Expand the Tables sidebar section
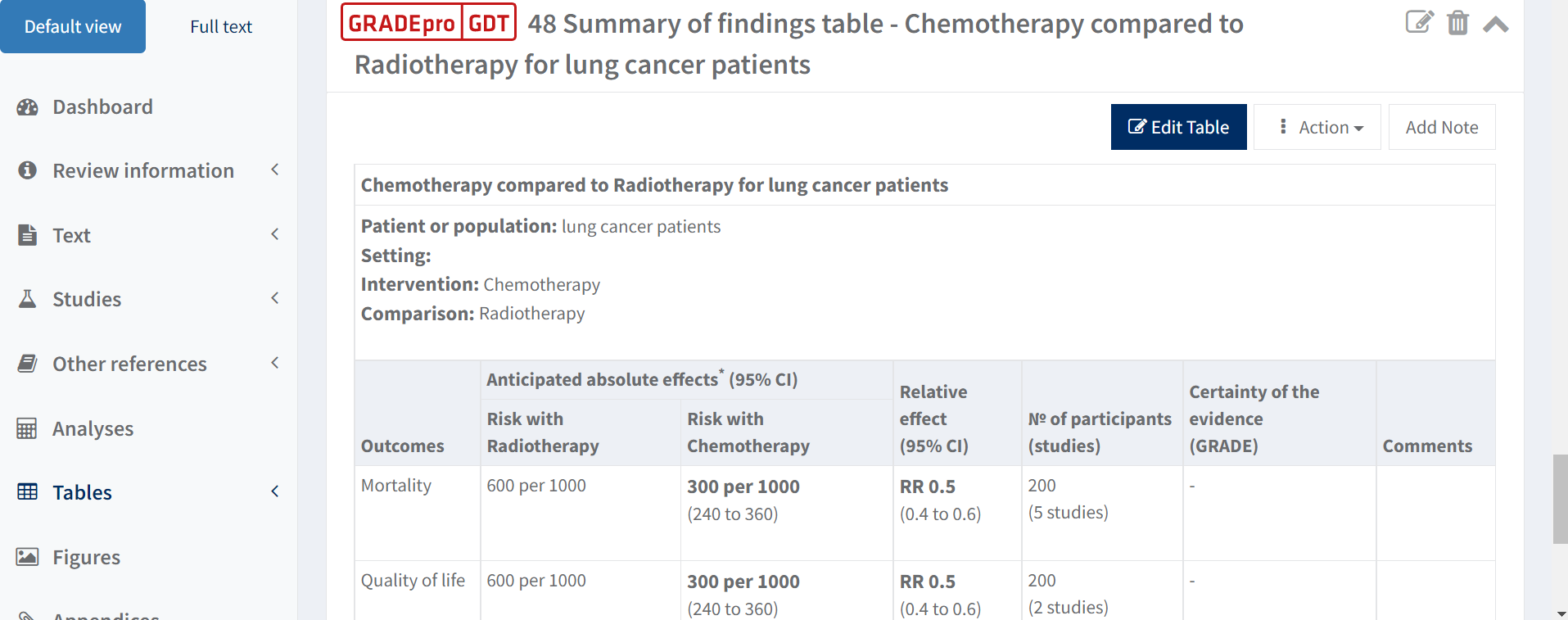 pyautogui.click(x=275, y=491)
